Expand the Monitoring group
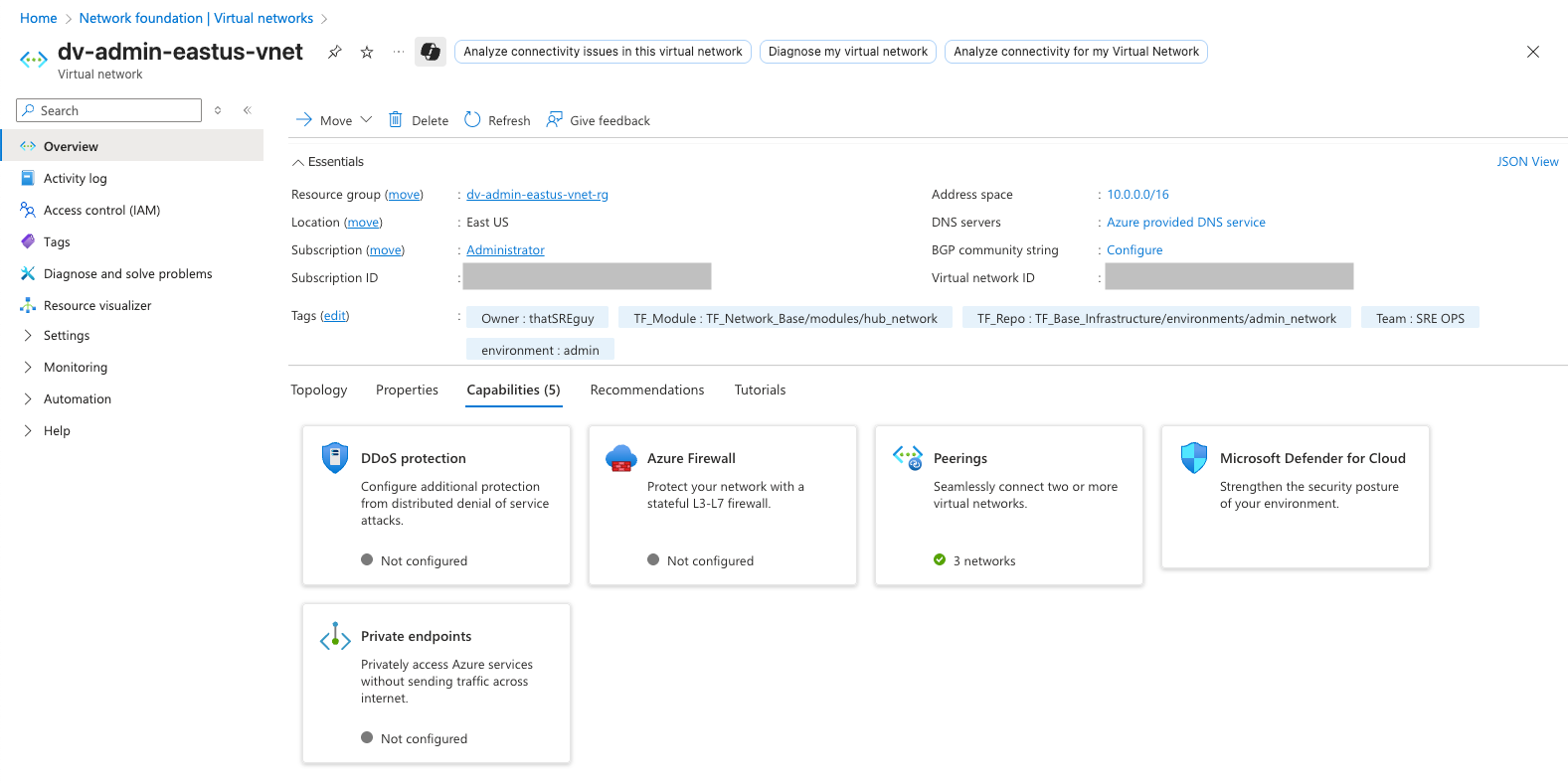Image resolution: width=1568 pixels, height=784 pixels. coord(28,368)
